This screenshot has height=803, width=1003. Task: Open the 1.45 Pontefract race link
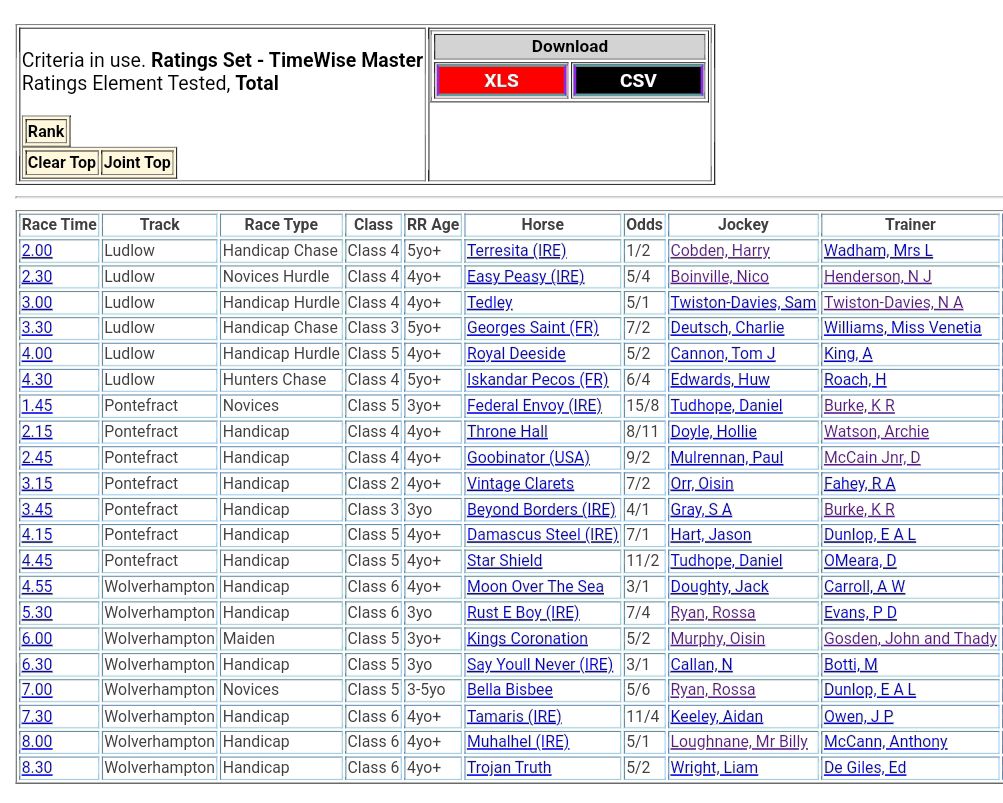coord(37,406)
